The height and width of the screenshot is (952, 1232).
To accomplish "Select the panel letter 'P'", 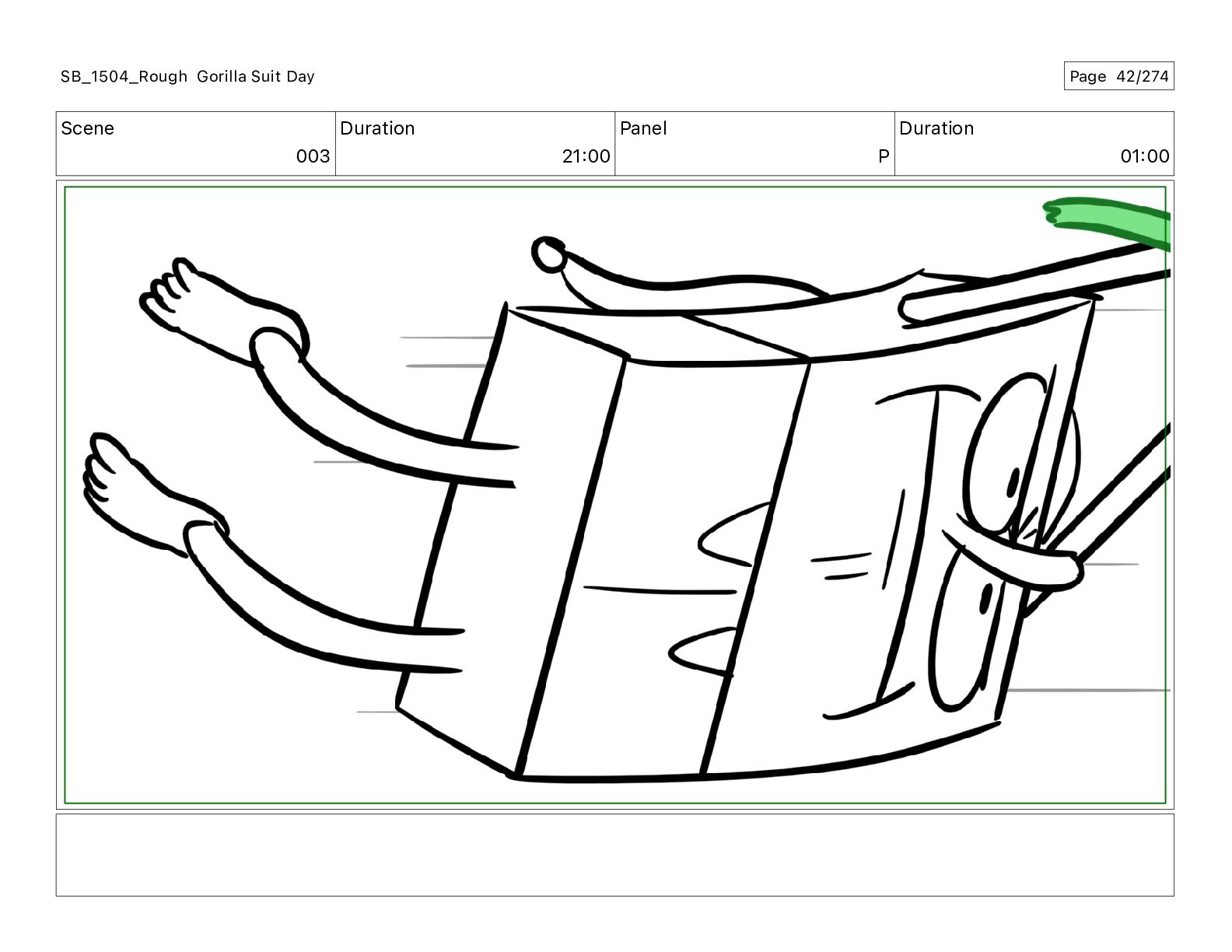I will (x=884, y=156).
